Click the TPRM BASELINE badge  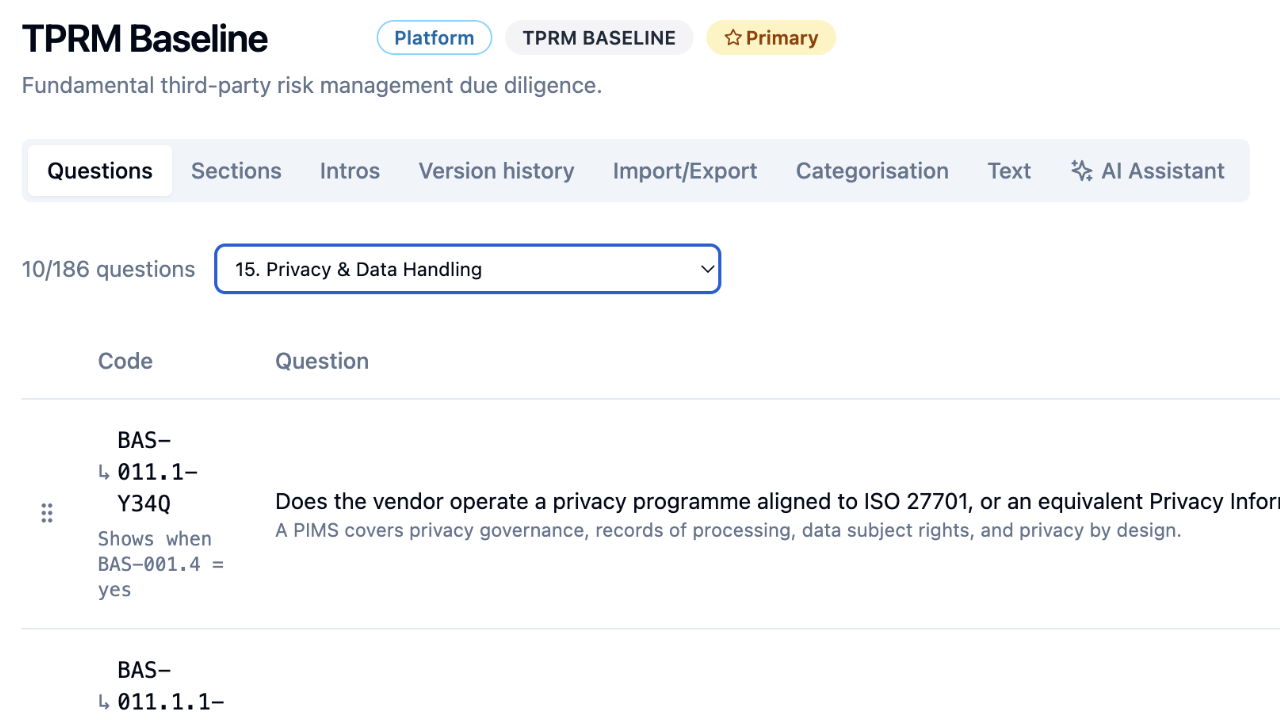pos(599,38)
